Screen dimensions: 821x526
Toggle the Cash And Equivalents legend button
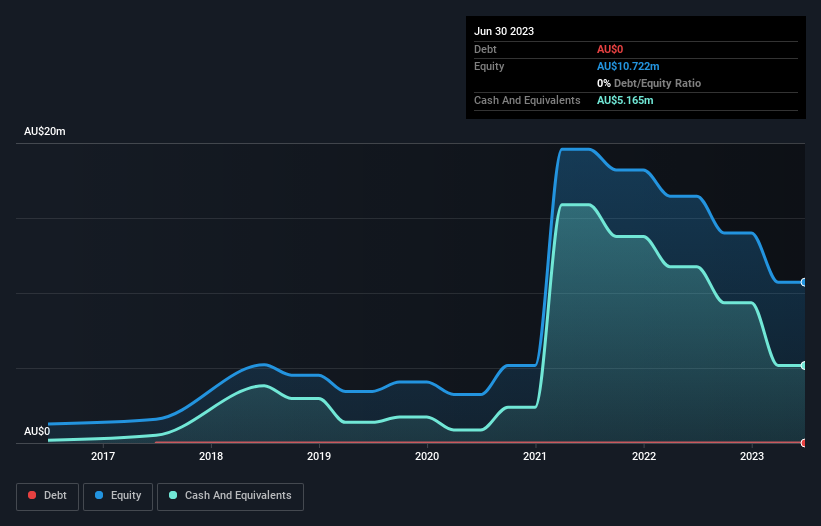tap(230, 496)
